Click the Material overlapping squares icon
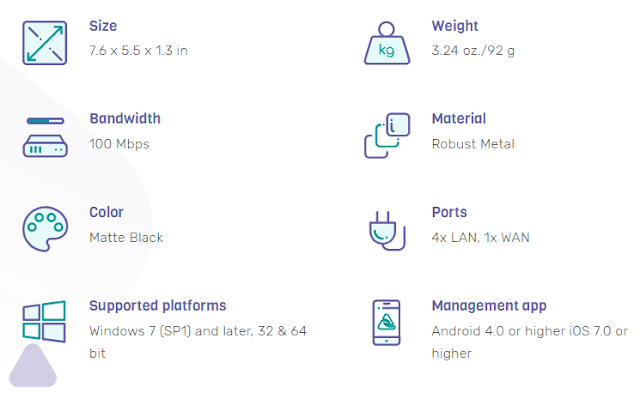 (387, 135)
